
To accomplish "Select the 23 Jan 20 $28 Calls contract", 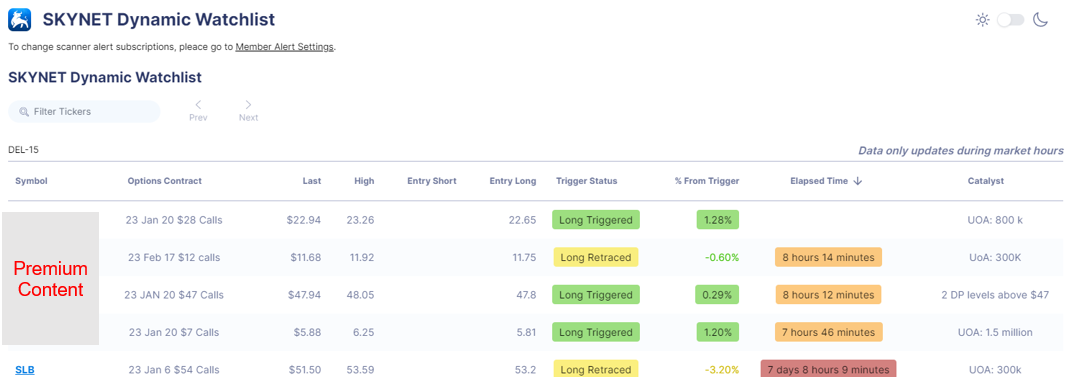I will click(x=174, y=220).
